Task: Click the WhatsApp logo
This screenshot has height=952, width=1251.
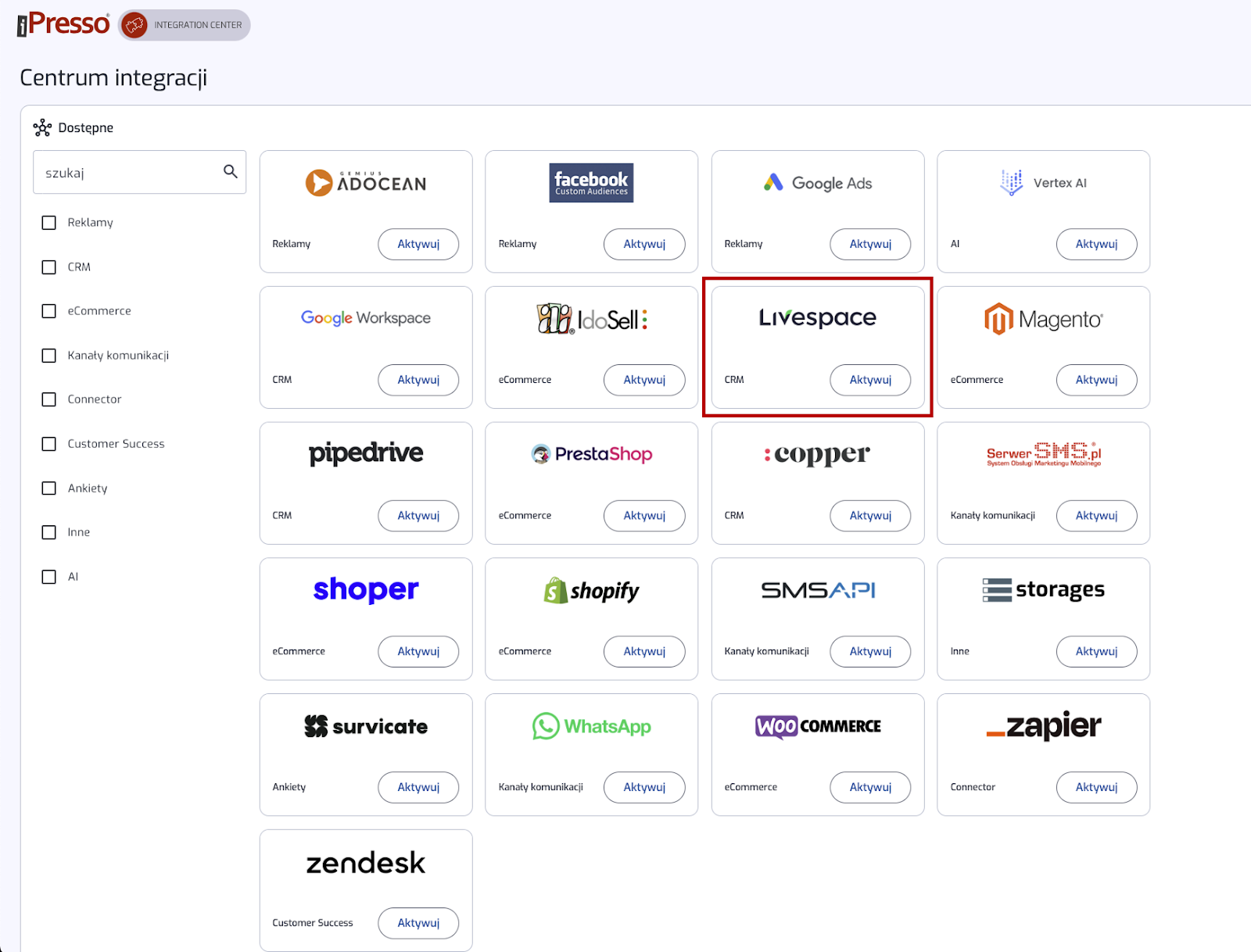Action: [591, 727]
